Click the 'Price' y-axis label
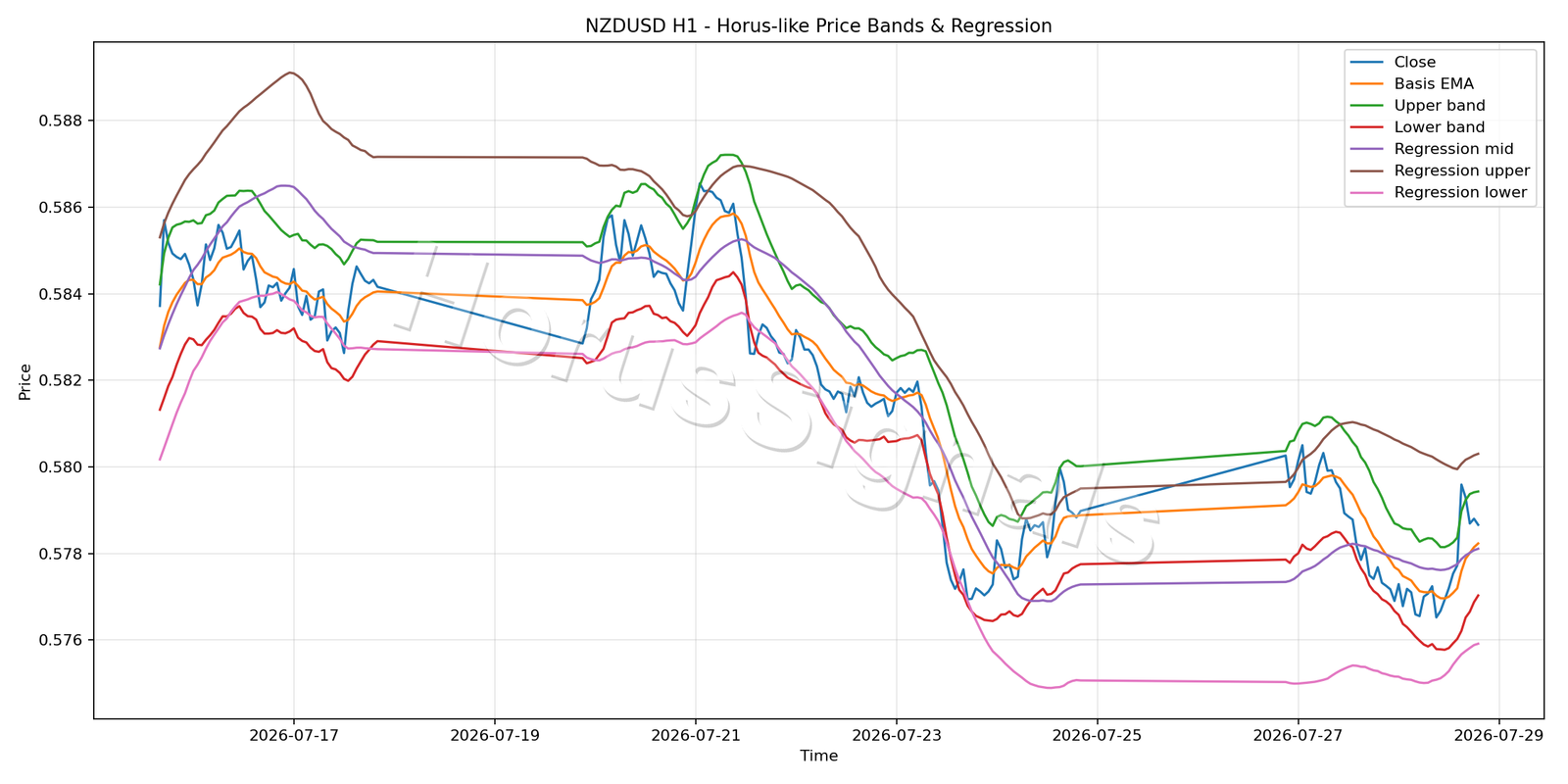Image resolution: width=1568 pixels, height=784 pixels. point(25,382)
